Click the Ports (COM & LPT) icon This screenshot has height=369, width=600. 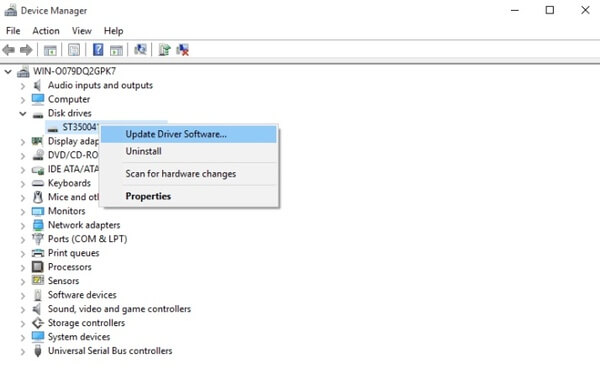click(x=38, y=239)
